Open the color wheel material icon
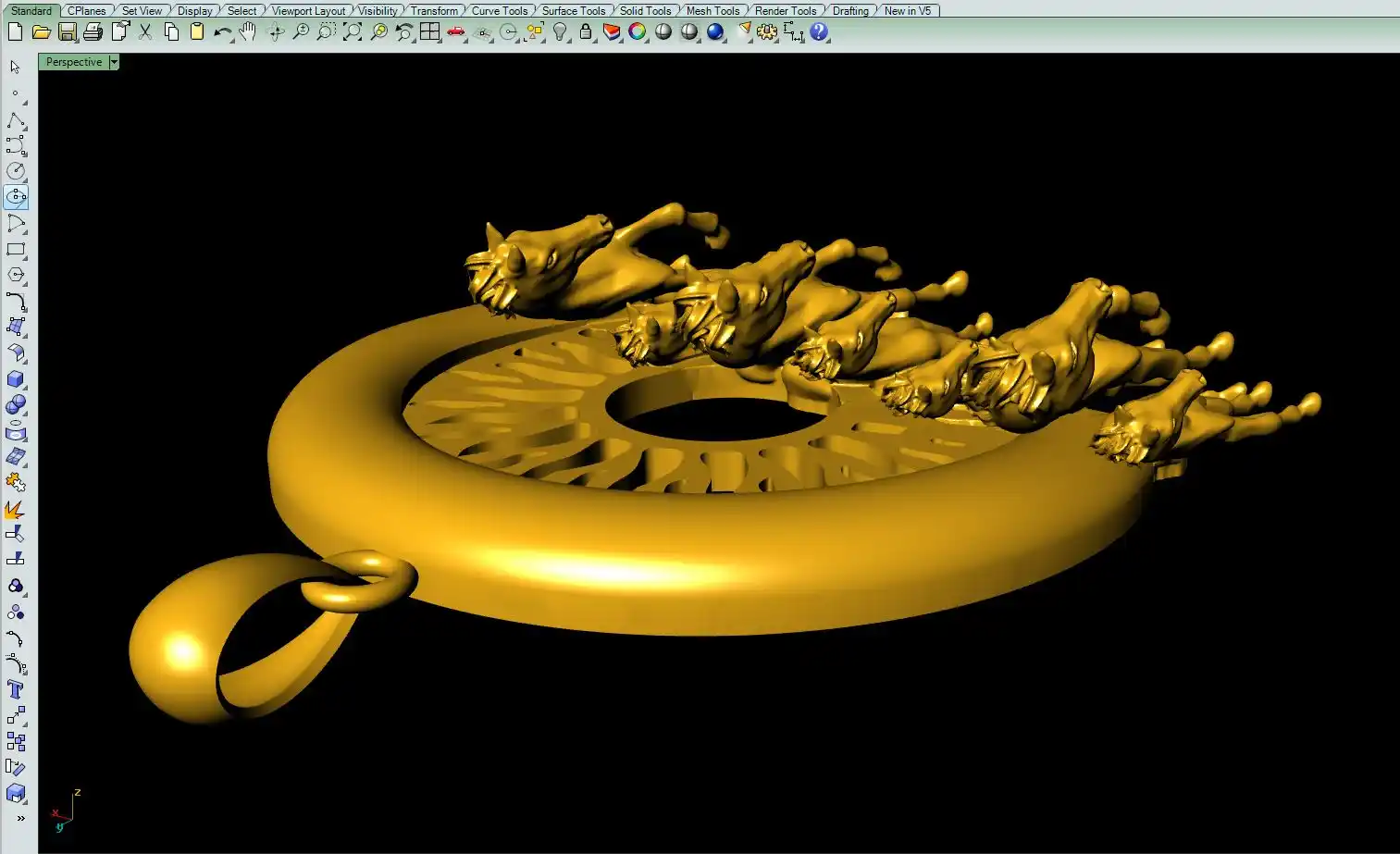 [638, 32]
